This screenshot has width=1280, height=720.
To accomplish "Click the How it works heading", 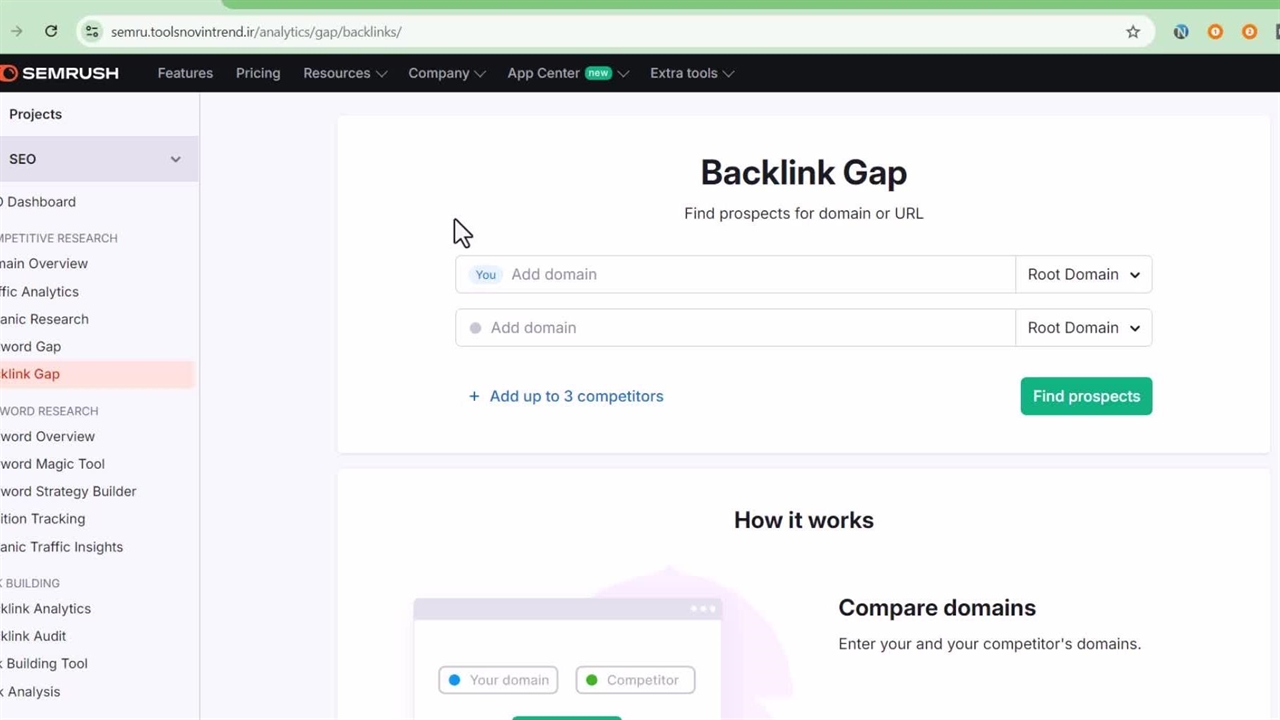I will (x=804, y=520).
